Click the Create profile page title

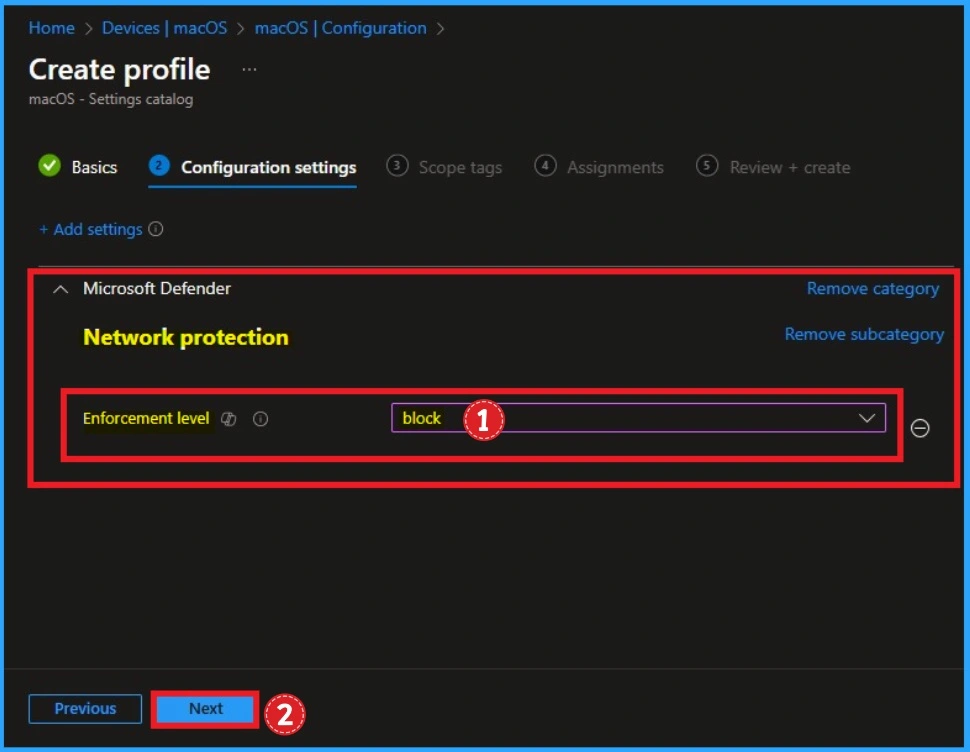coord(119,69)
